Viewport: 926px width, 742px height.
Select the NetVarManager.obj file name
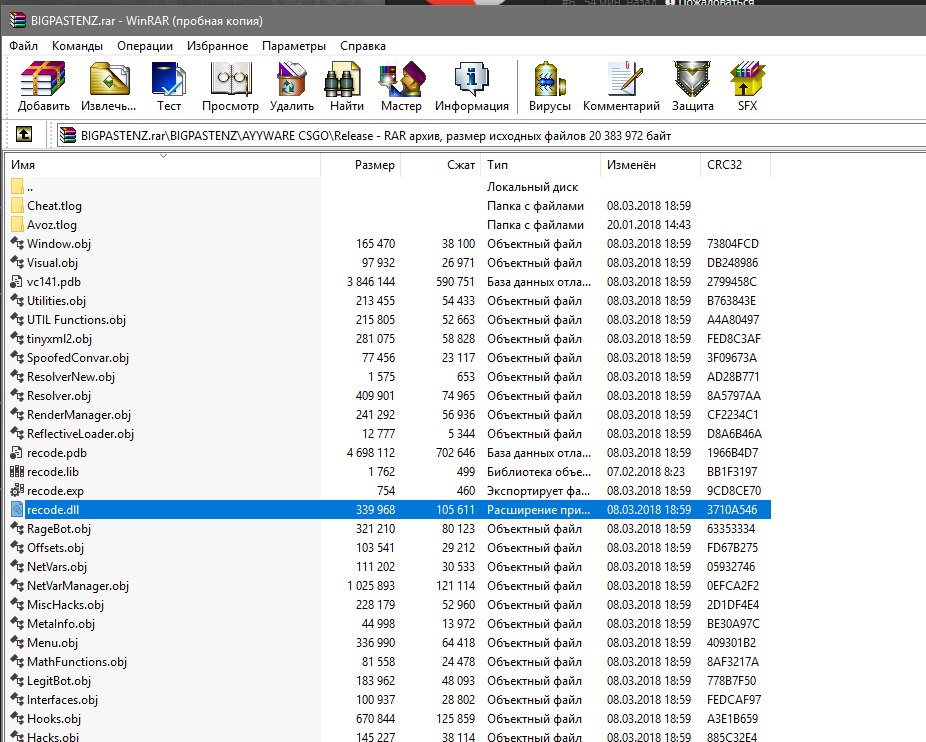point(78,585)
